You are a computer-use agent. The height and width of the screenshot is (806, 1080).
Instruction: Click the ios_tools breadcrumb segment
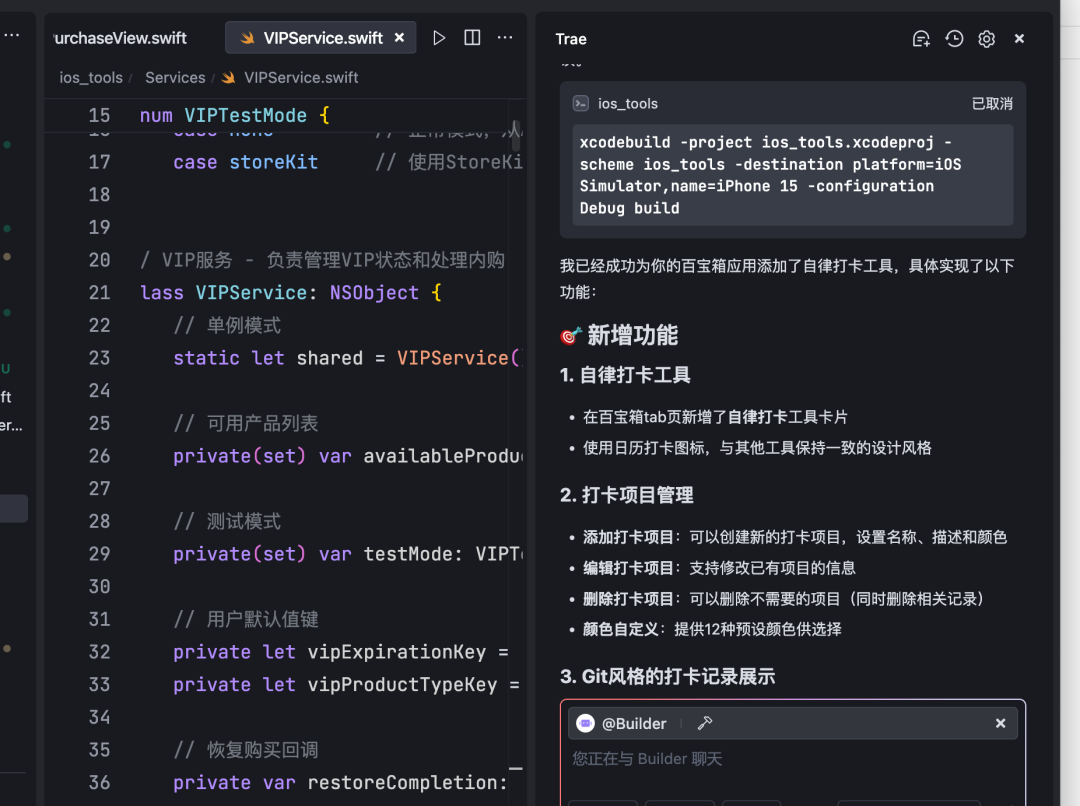pyautogui.click(x=91, y=78)
